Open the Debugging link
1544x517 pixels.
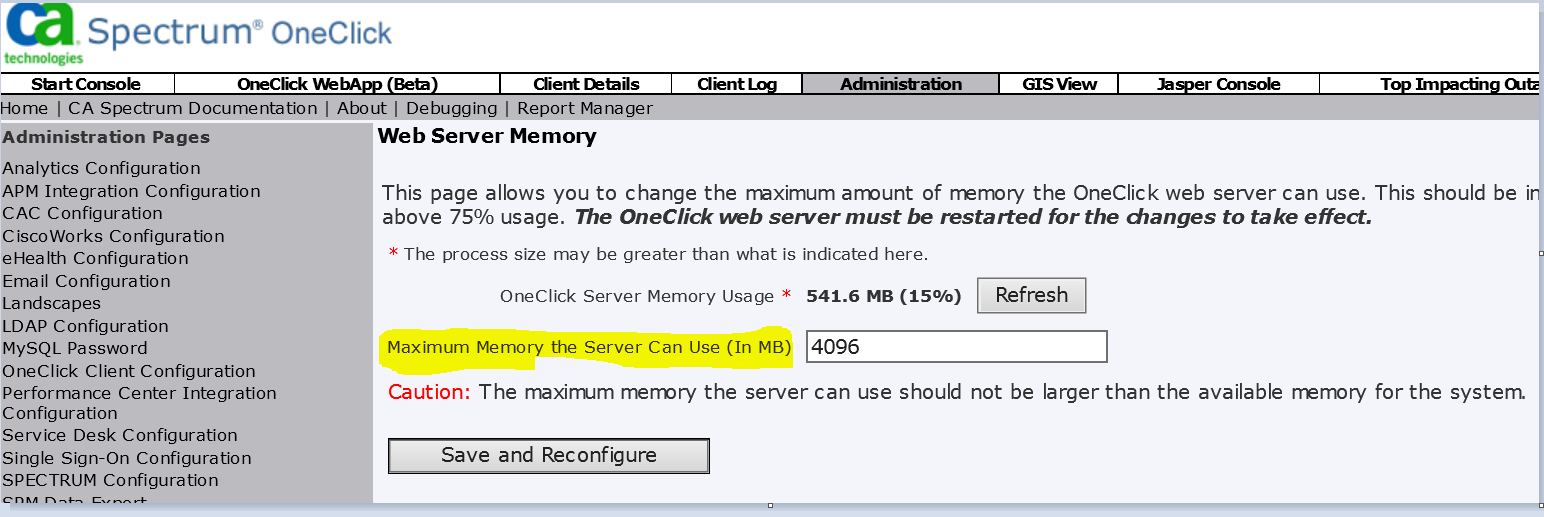click(x=451, y=108)
